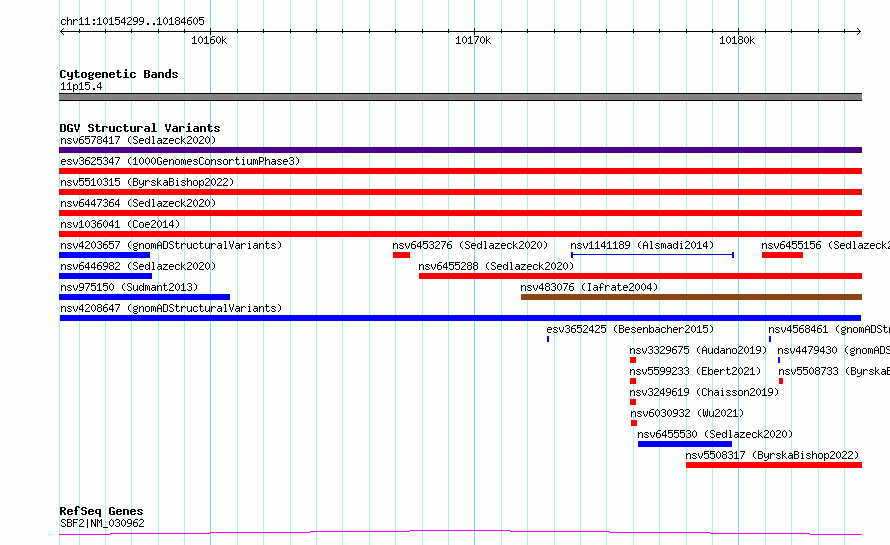Select nsv5508733 variant label

pos(834,371)
